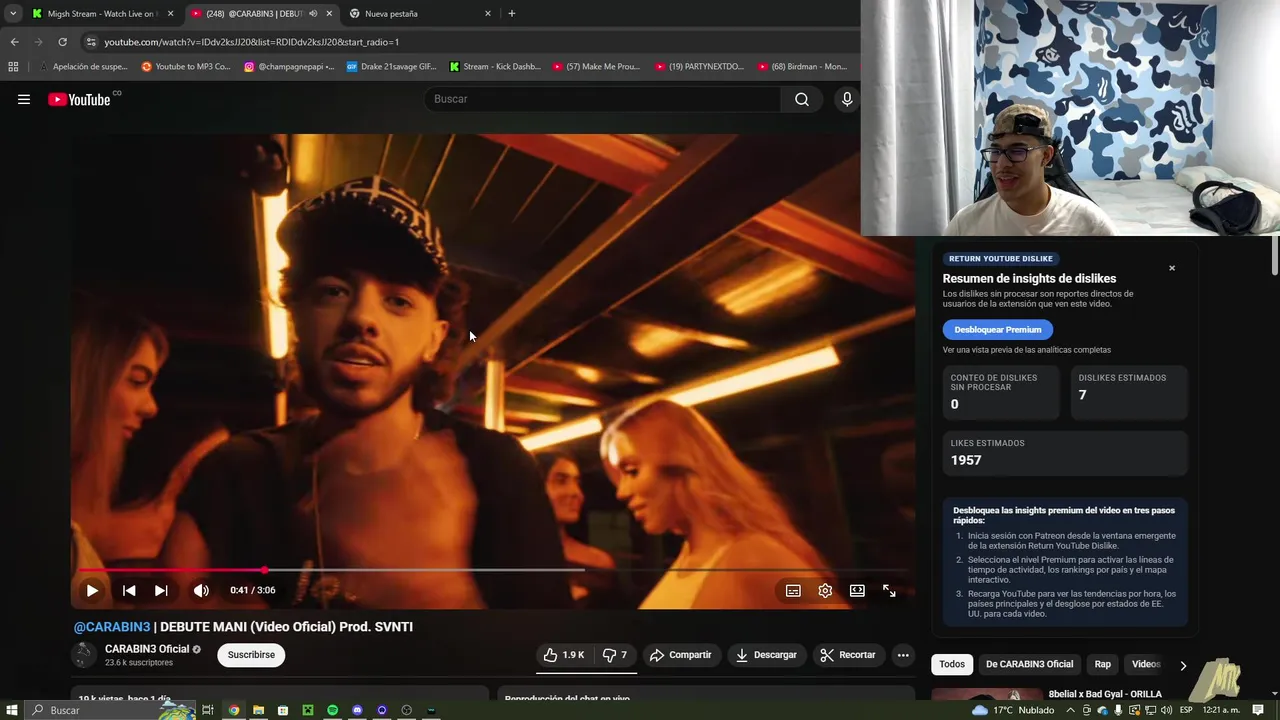Viewport: 1280px width, 720px height.
Task: Reload the page
Action: (62, 42)
